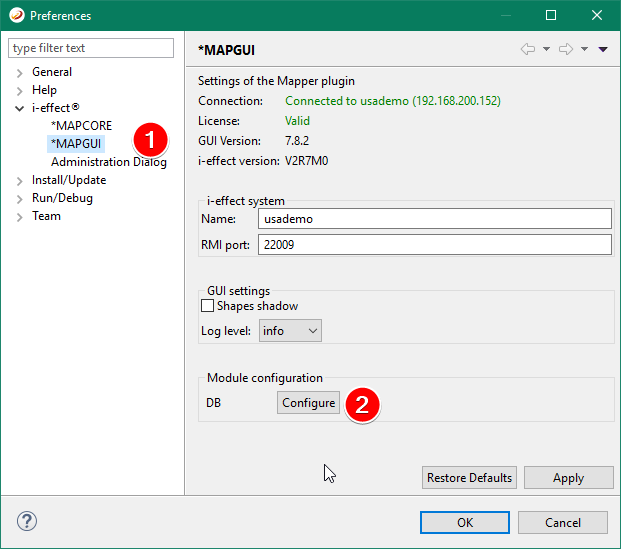Image resolution: width=621 pixels, height=549 pixels.
Task: Collapse the i-effect tree node
Action: coord(19,108)
